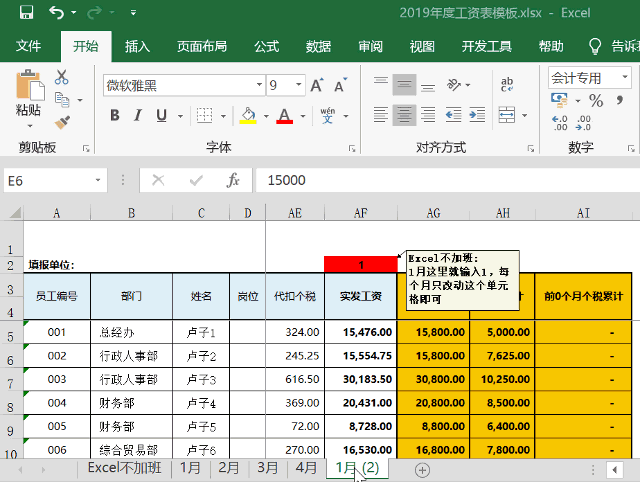Viewport: 640px width, 482px height.
Task: Open underline style dropdown arrow
Action: pos(180,116)
